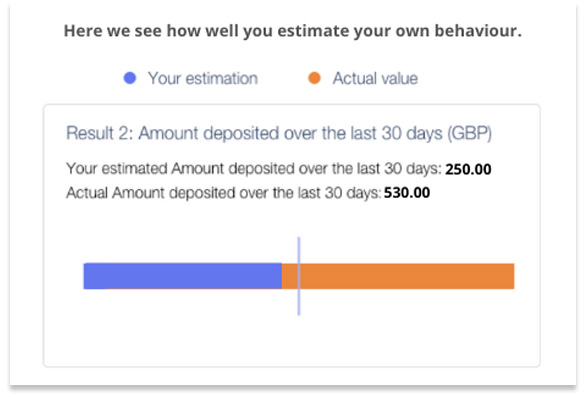Image resolution: width=585 pixels, height=397 pixels.
Task: Click the orange Actual value legend dot
Action: click(314, 78)
